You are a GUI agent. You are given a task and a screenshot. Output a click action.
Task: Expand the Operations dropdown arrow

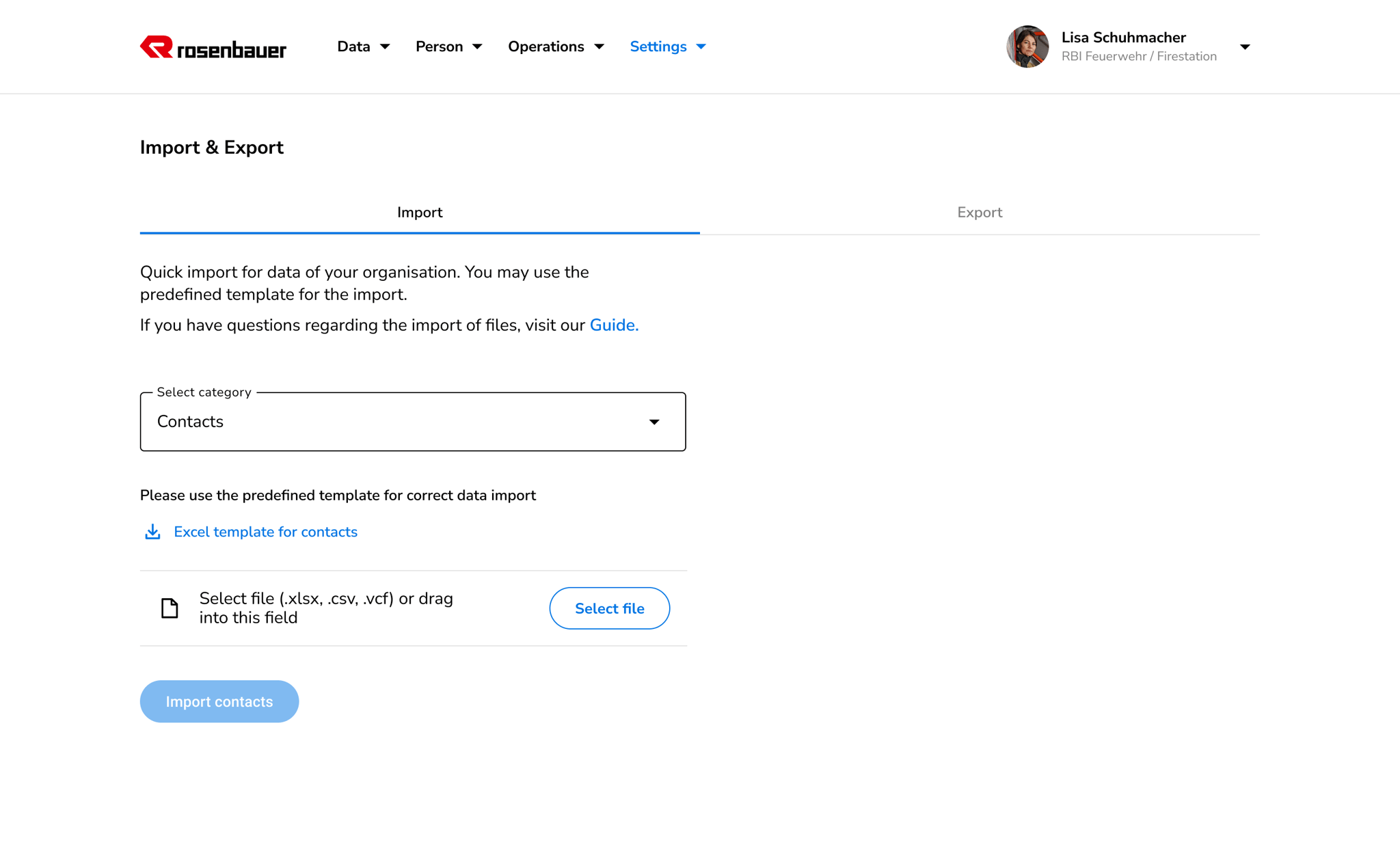600,46
